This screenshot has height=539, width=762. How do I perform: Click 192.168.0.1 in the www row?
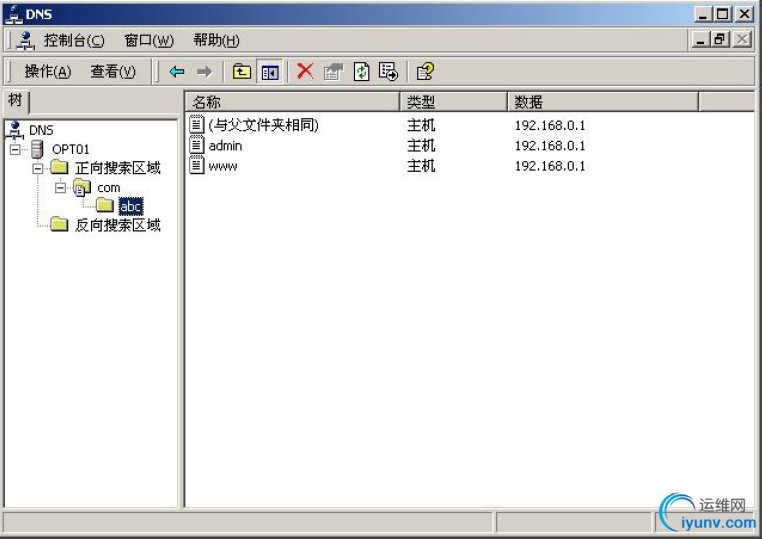(550, 166)
